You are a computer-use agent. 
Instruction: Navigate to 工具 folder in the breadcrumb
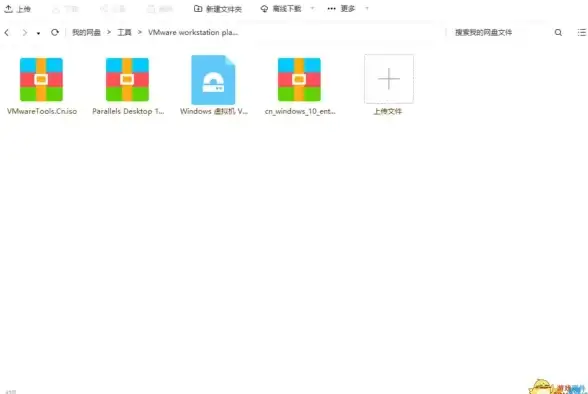point(124,33)
